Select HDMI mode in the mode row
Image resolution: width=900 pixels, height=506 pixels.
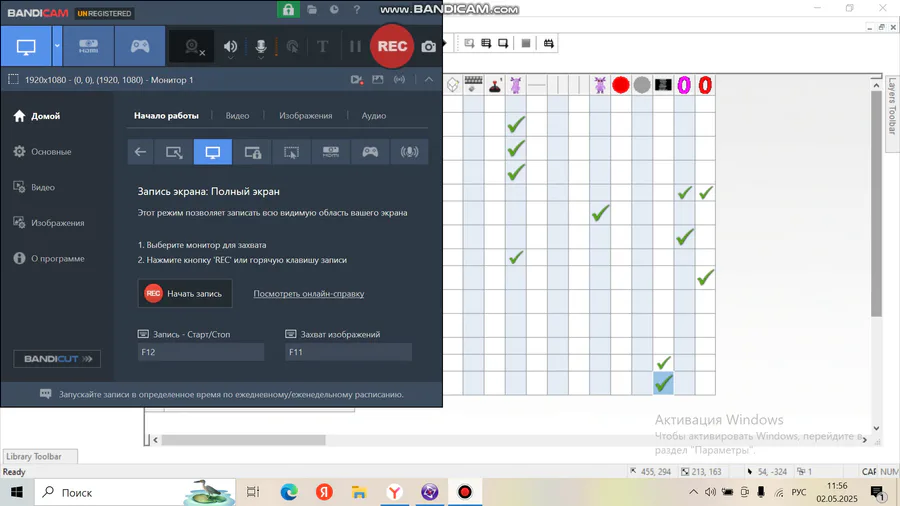[331, 152]
